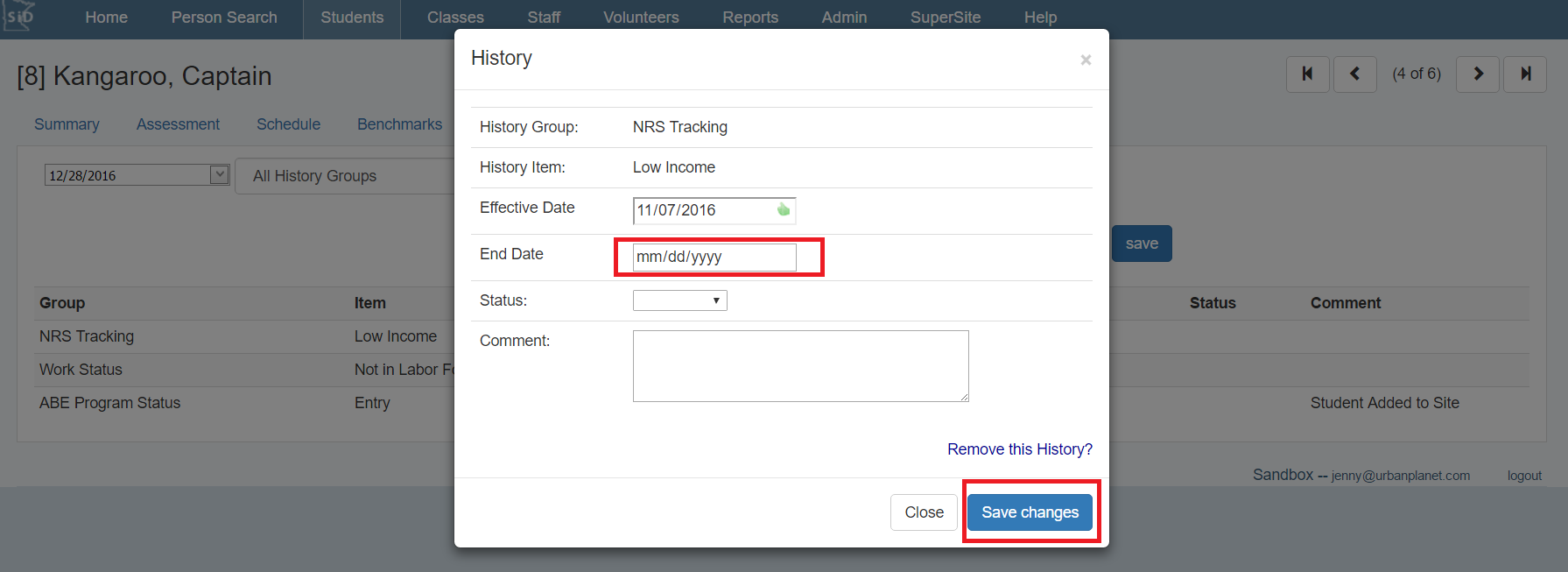This screenshot has height=572, width=1568.
Task: Open the Summary tab
Action: [x=67, y=124]
